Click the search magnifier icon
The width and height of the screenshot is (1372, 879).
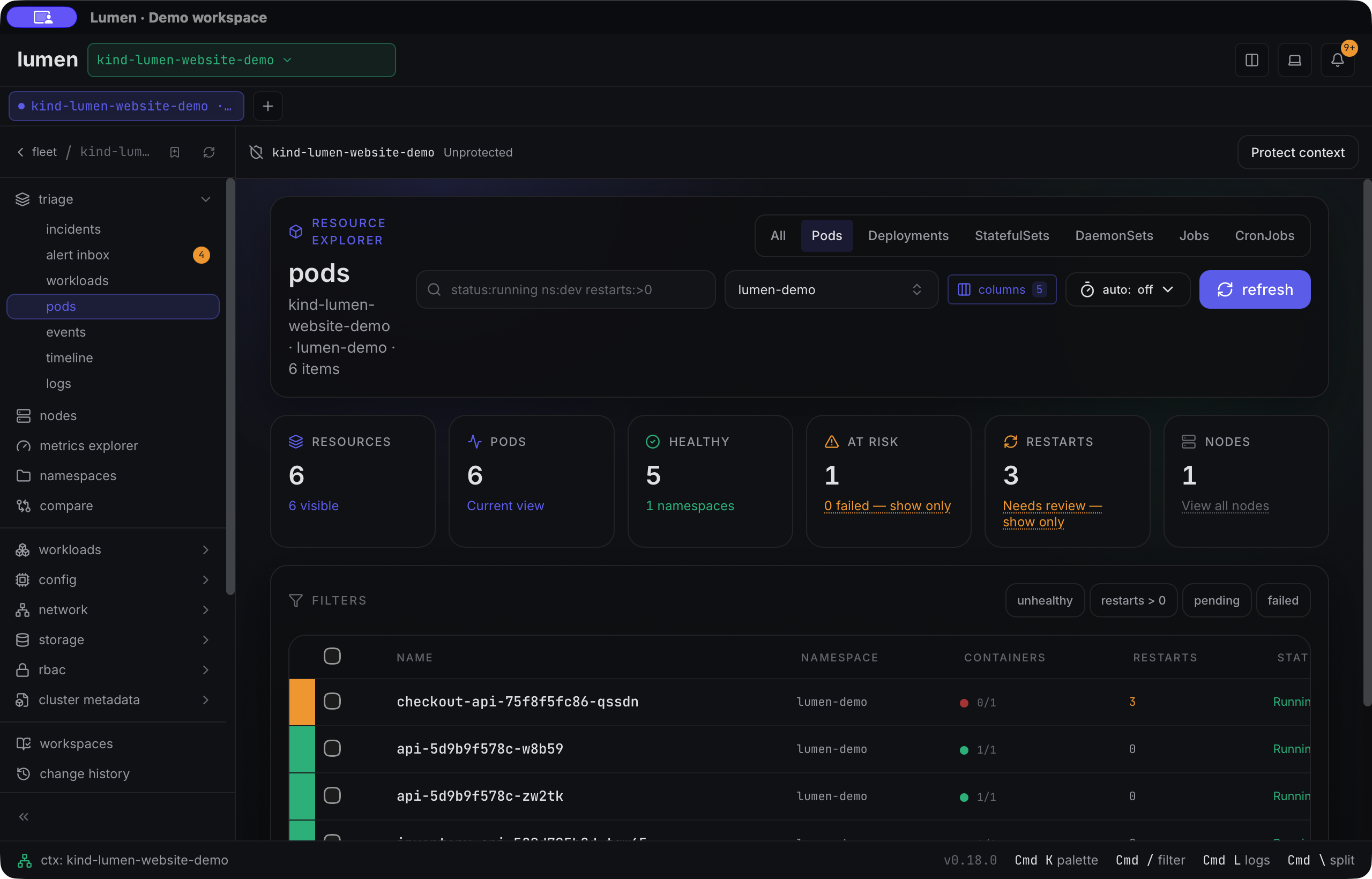(434, 289)
